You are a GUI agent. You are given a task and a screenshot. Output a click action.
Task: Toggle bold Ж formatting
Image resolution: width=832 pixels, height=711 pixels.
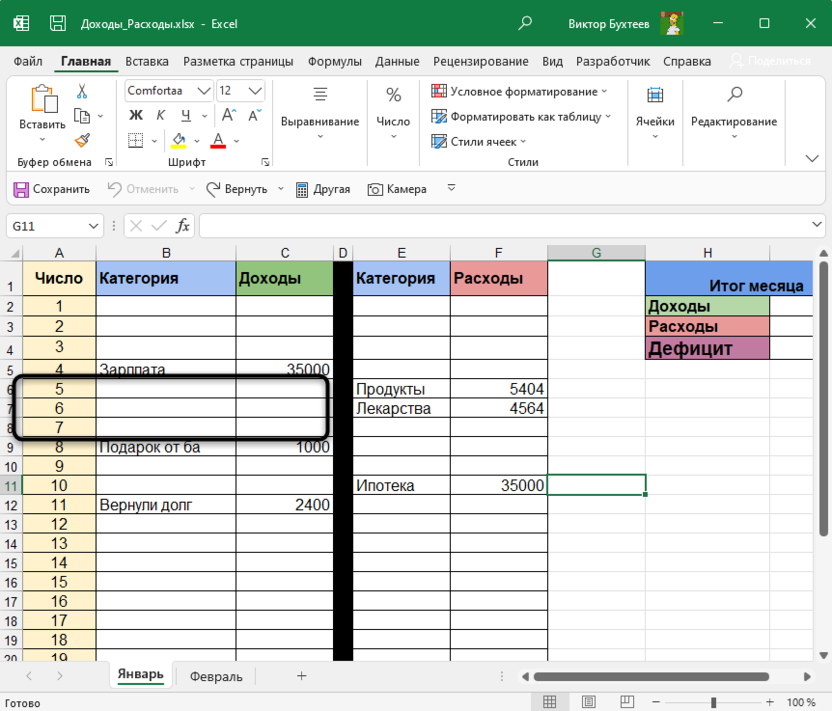pyautogui.click(x=136, y=116)
